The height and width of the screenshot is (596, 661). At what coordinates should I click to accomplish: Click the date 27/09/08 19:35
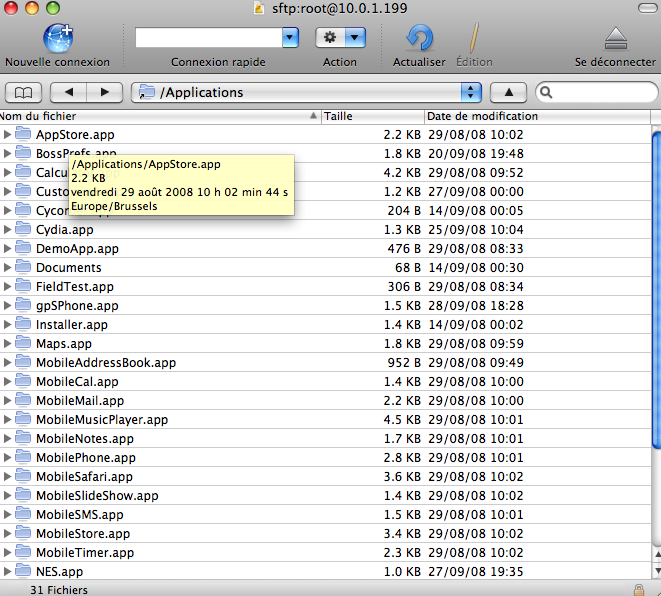pyautogui.click(x=476, y=572)
